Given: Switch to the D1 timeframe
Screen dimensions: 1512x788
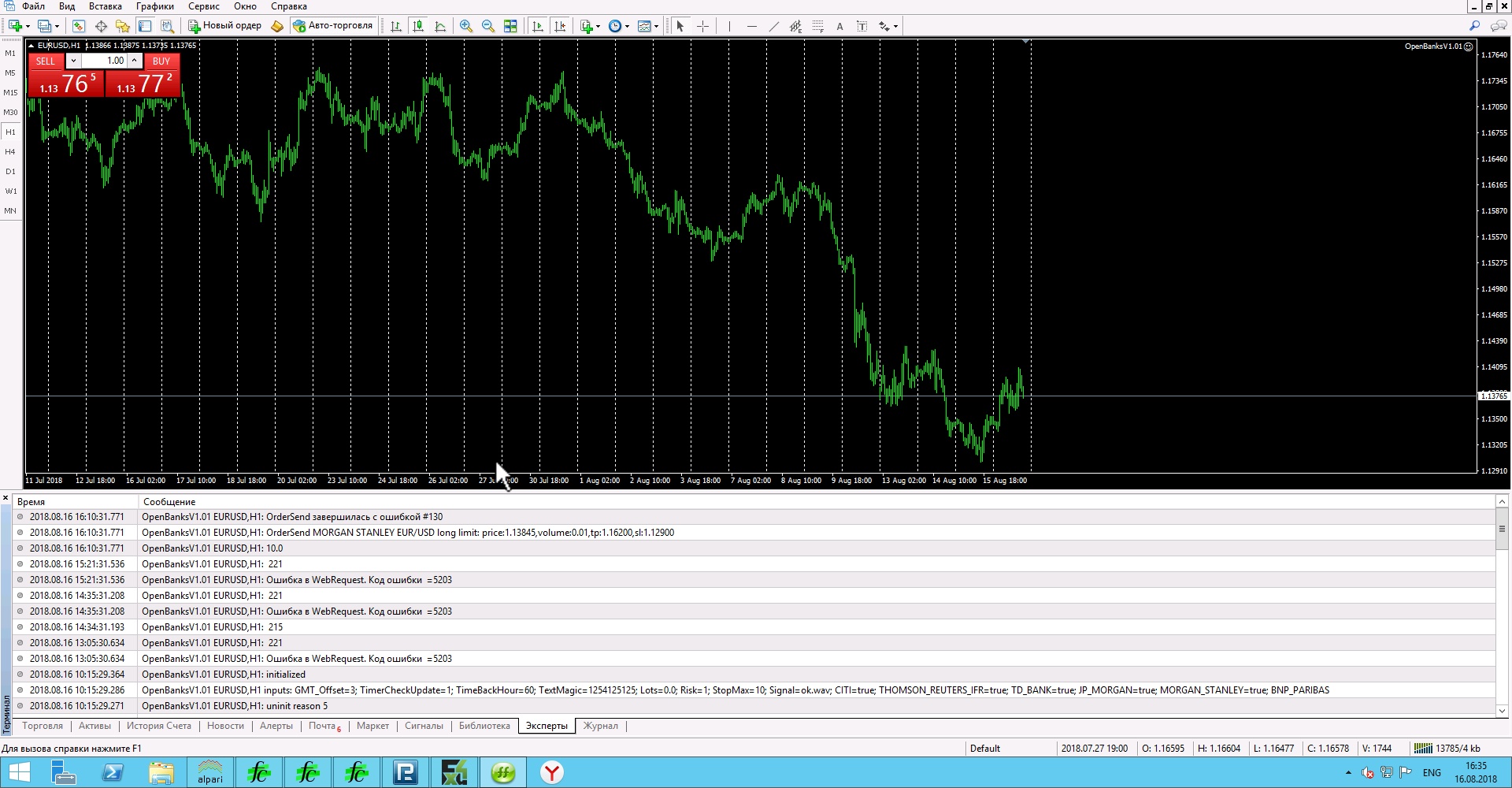Looking at the screenshot, I should pyautogui.click(x=10, y=172).
